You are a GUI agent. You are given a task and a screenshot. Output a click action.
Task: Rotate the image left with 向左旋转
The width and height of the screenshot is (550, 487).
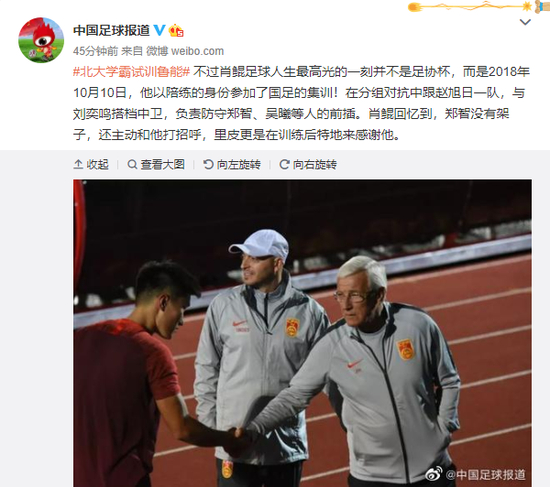point(232,164)
